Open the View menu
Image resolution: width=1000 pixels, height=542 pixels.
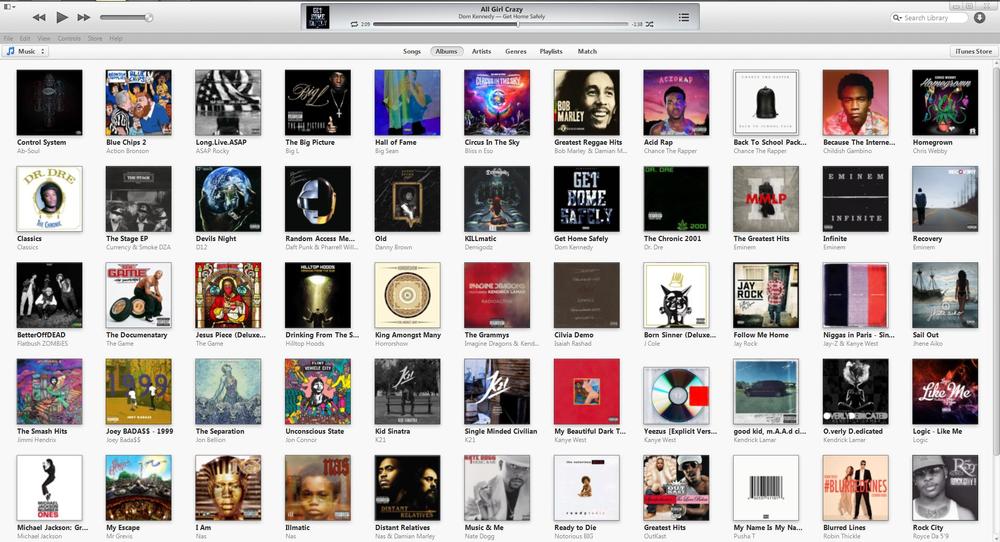pyautogui.click(x=43, y=38)
